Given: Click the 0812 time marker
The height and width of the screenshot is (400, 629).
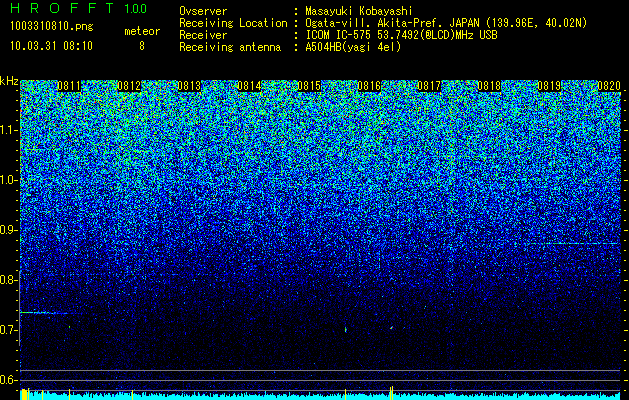Looking at the screenshot, I should tap(129, 86).
